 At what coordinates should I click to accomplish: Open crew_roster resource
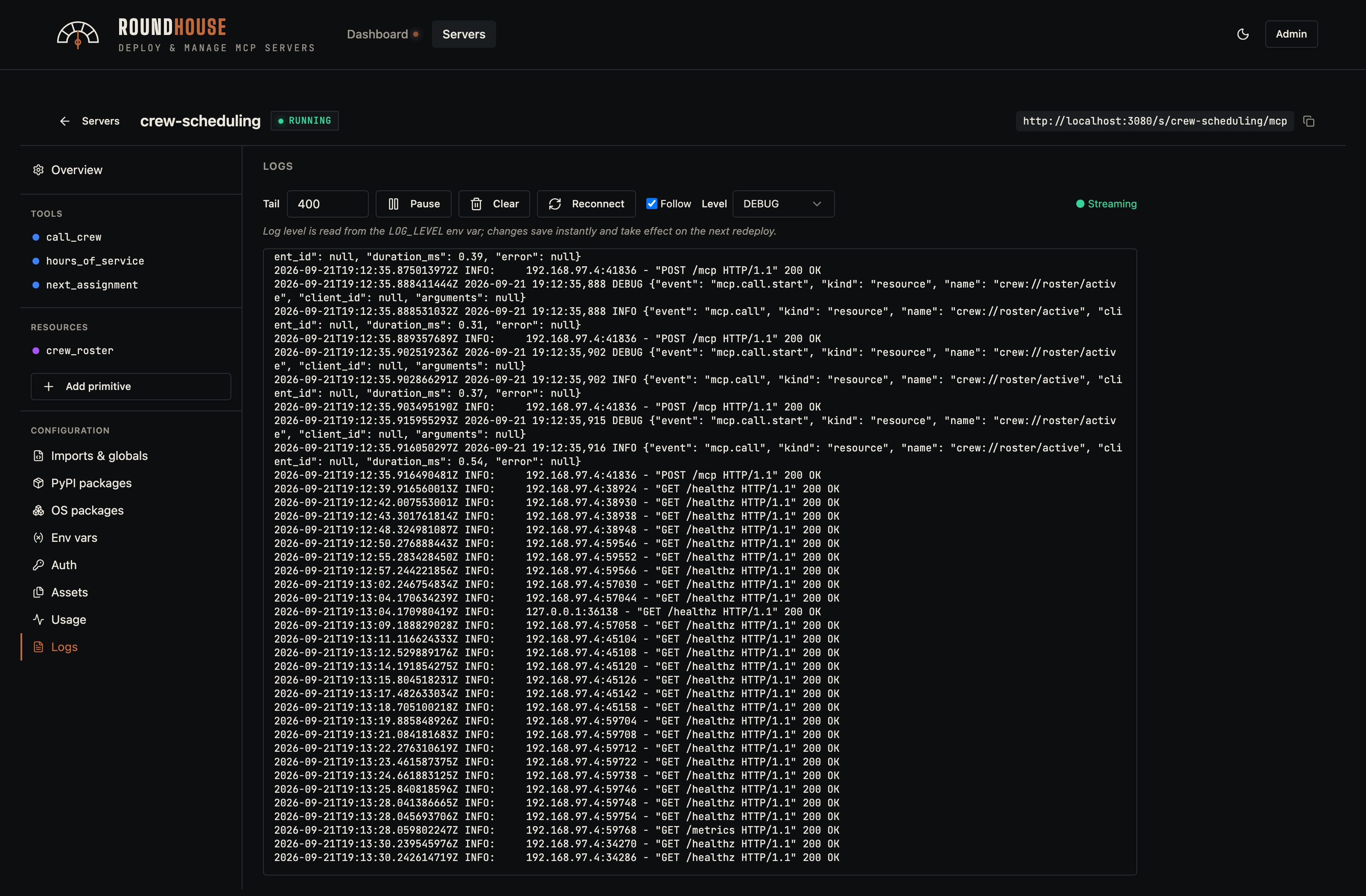[x=80, y=350]
